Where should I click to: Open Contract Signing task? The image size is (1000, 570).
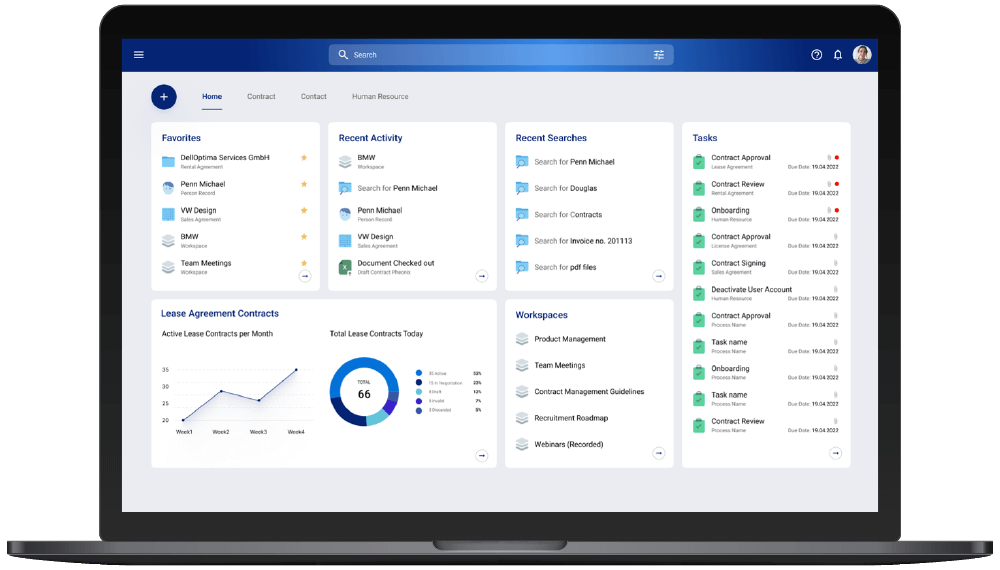click(x=739, y=263)
